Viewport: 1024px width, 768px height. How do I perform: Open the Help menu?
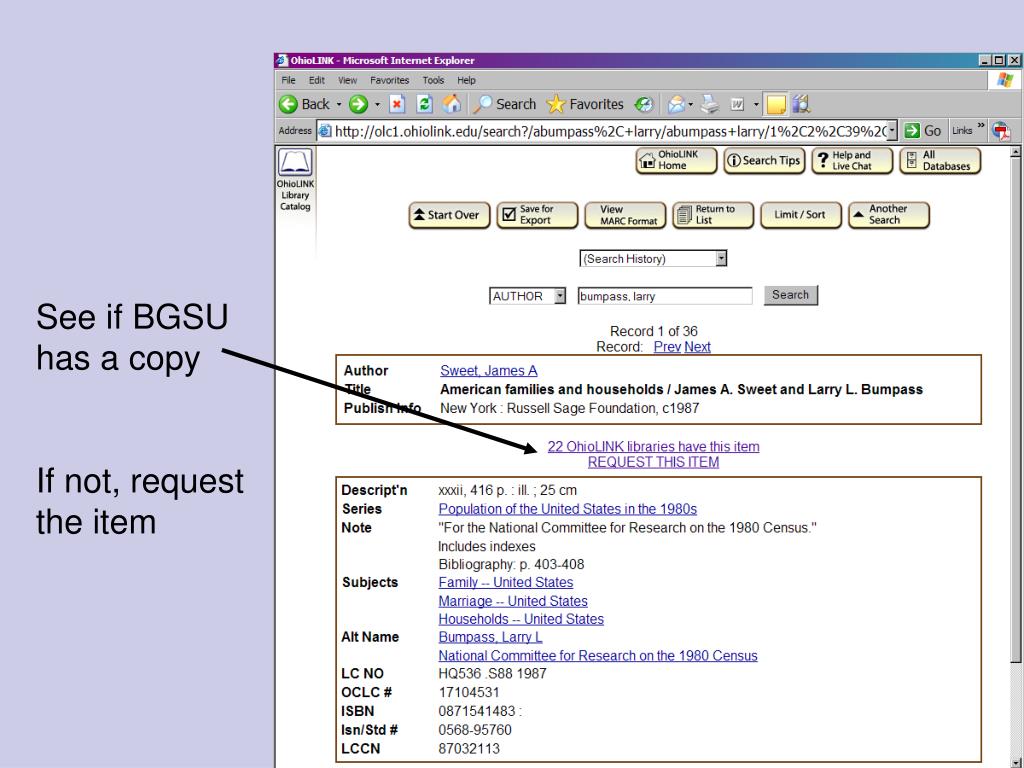click(x=466, y=80)
